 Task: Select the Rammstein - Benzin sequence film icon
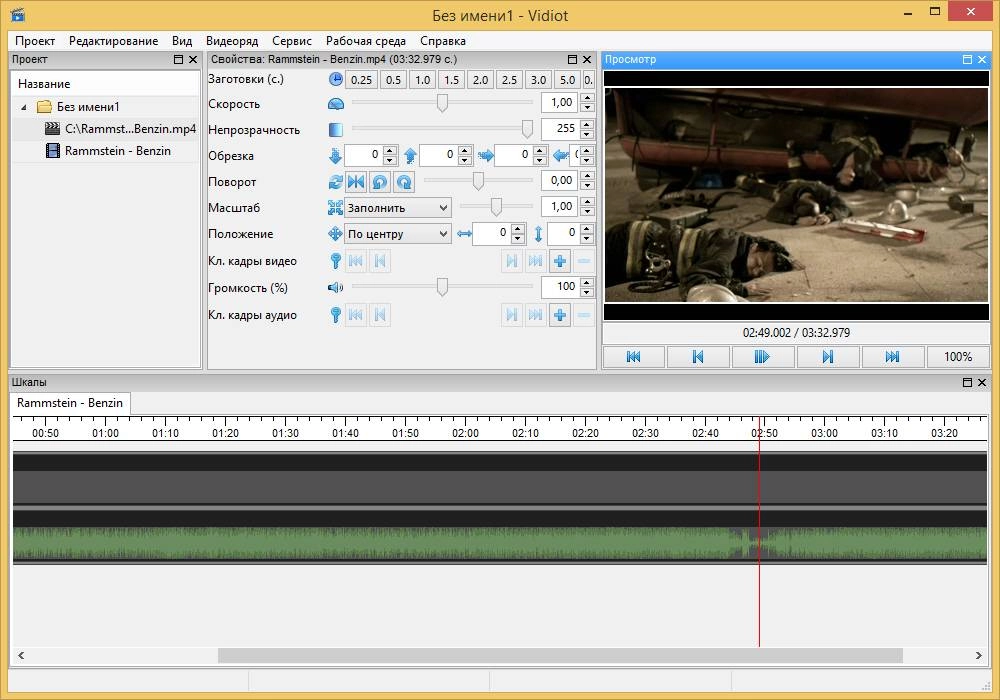(53, 151)
